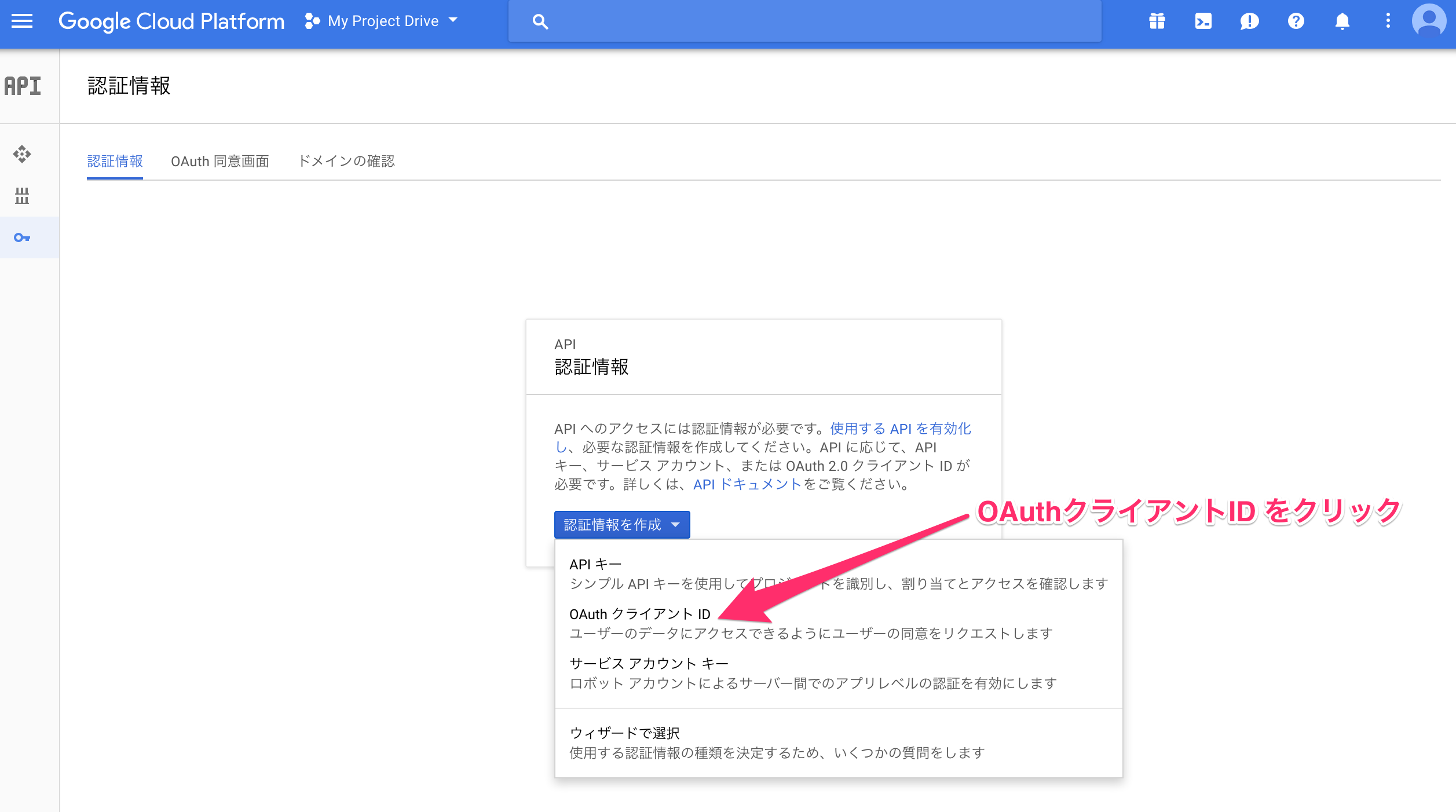Open the free trial offers gift icon
Viewport: 1456px width, 812px height.
[1156, 21]
